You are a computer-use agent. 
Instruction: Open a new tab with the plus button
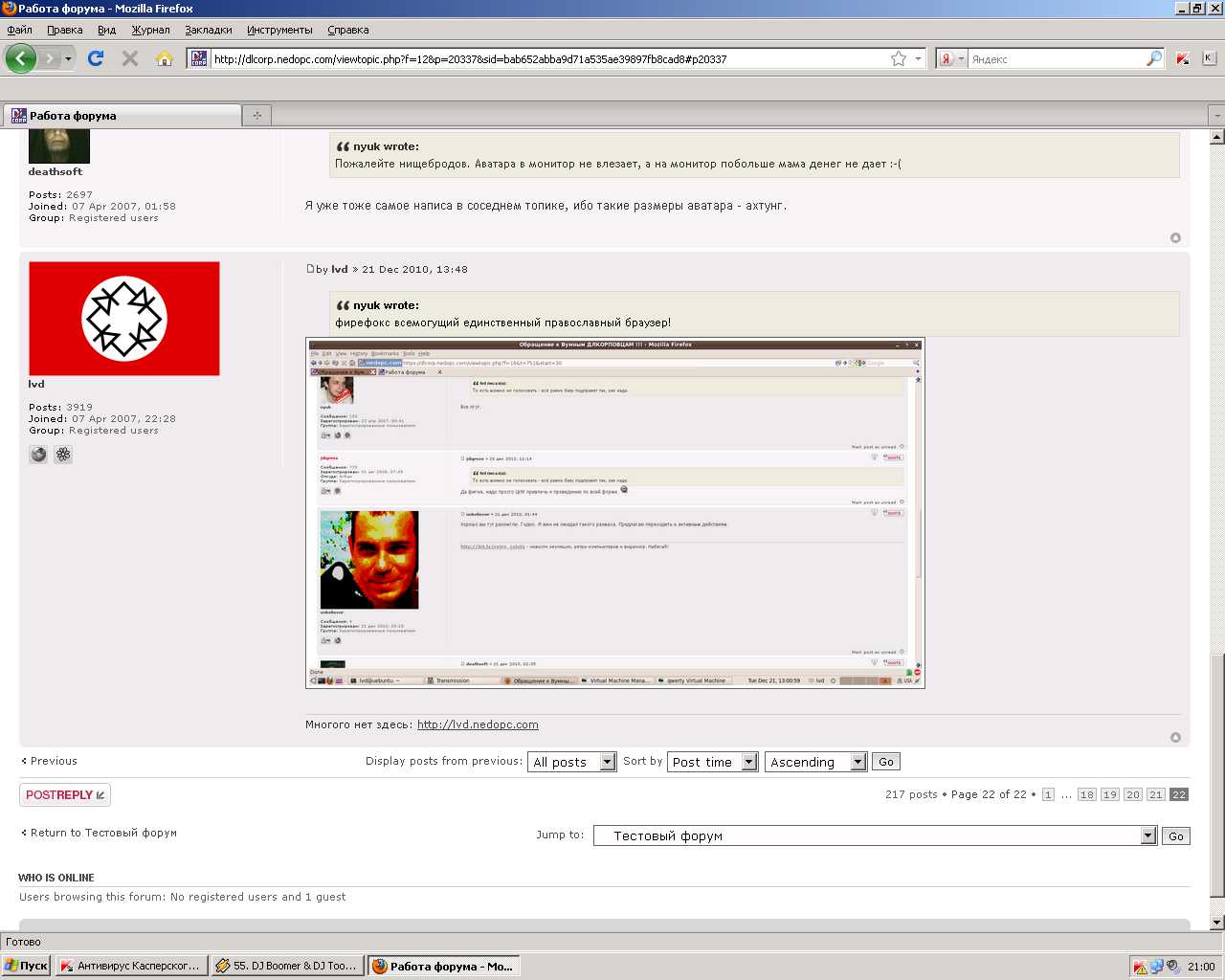click(256, 116)
